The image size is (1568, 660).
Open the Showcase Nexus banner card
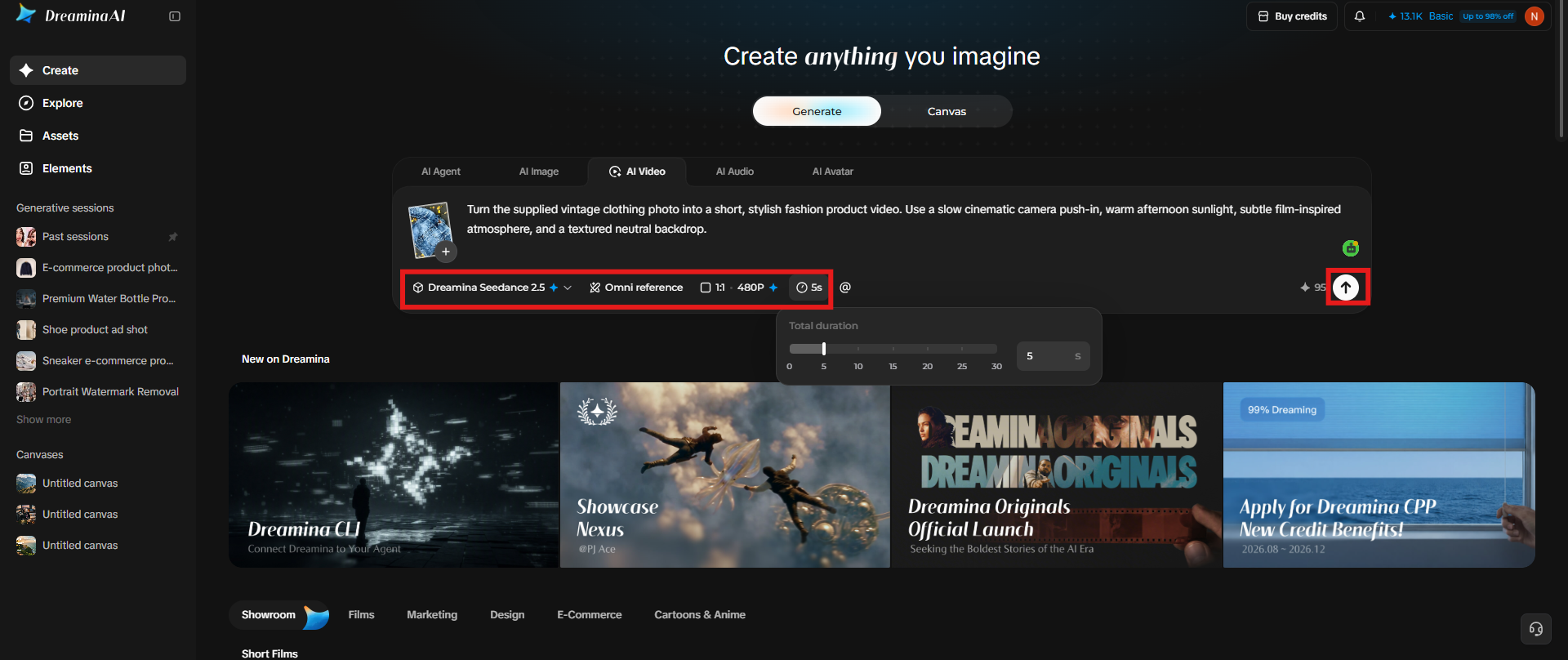coord(725,475)
